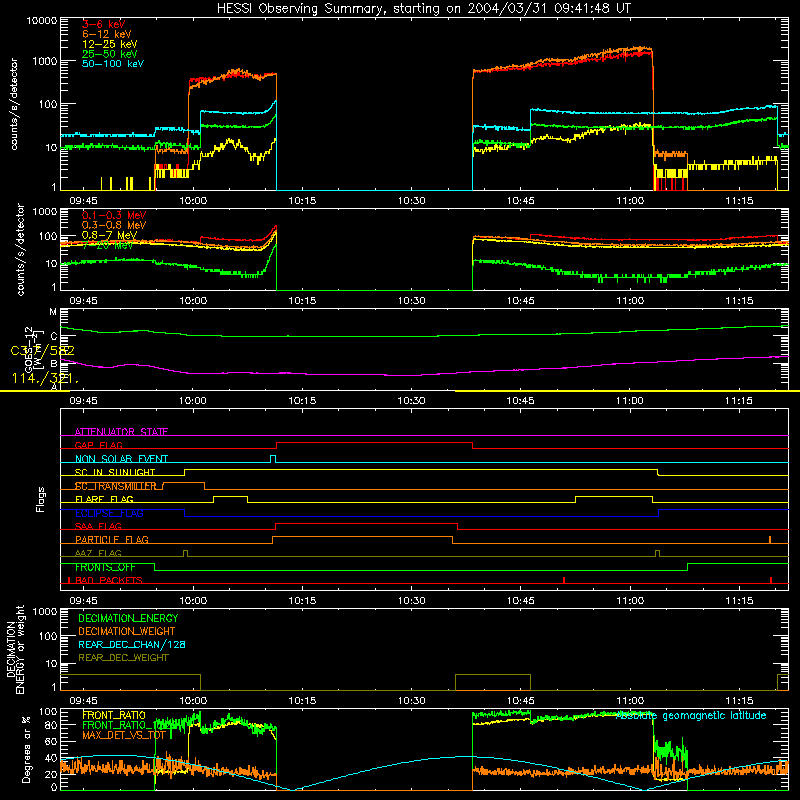Click the 10:45 tick label under GOES panel
The width and height of the screenshot is (800, 800).
pos(520,401)
